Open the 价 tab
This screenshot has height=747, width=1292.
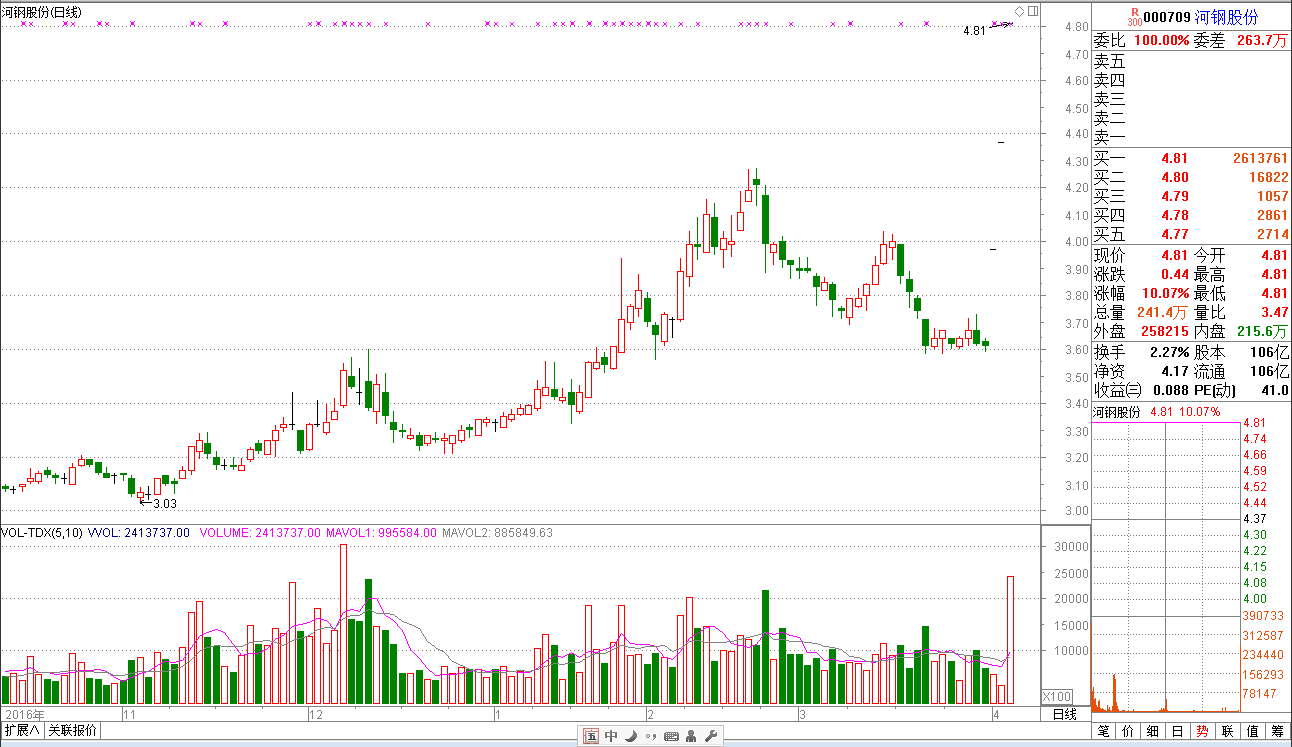click(1129, 731)
